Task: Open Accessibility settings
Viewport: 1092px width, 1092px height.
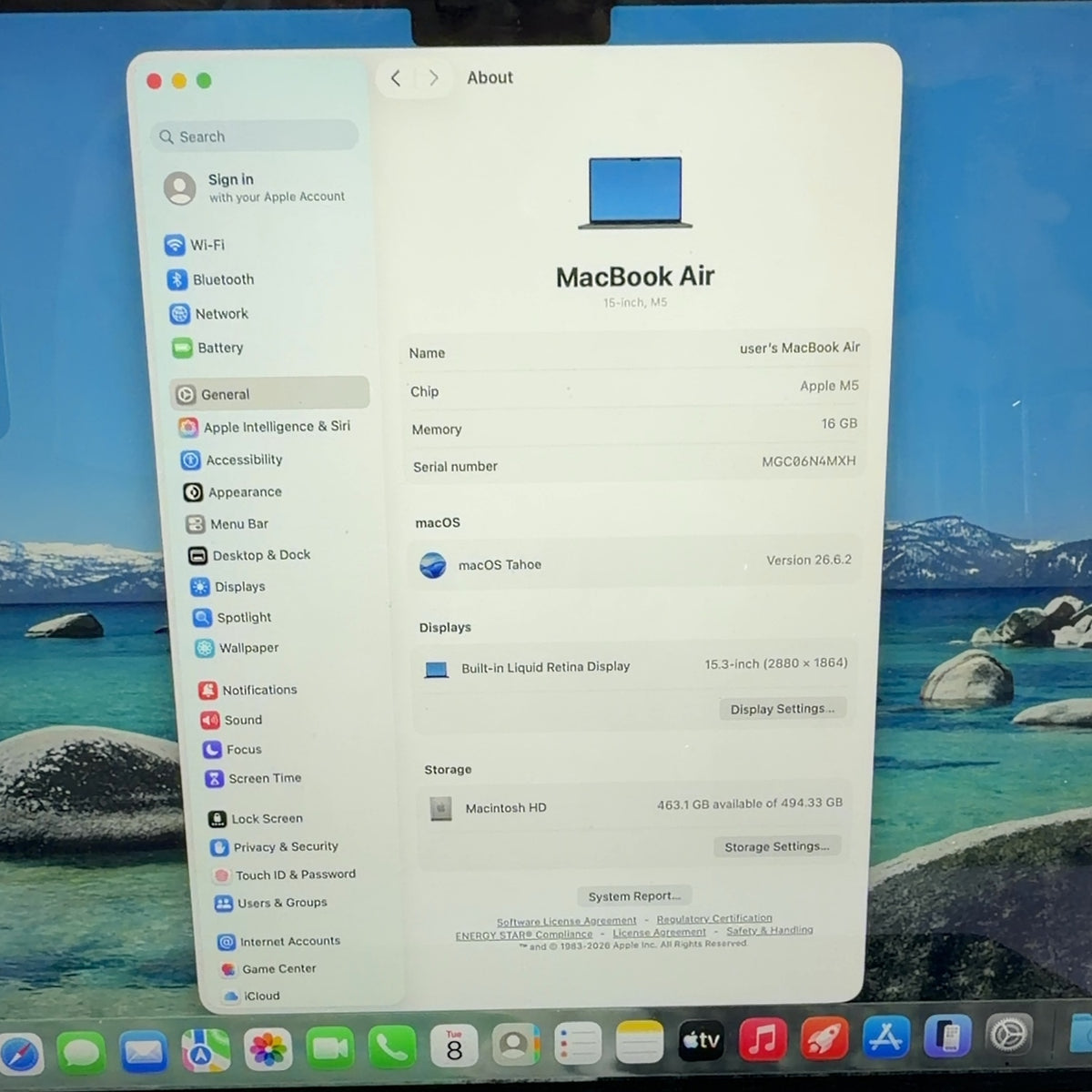Action: tap(232, 460)
